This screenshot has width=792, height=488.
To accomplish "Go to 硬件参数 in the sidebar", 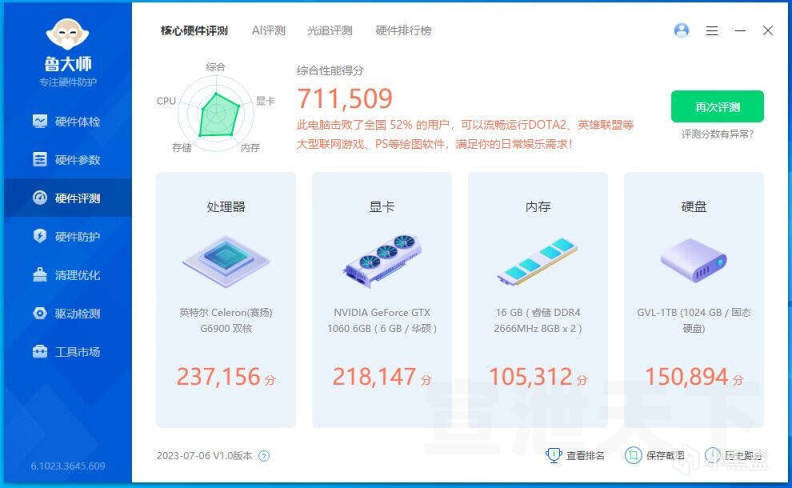I will click(x=67, y=160).
